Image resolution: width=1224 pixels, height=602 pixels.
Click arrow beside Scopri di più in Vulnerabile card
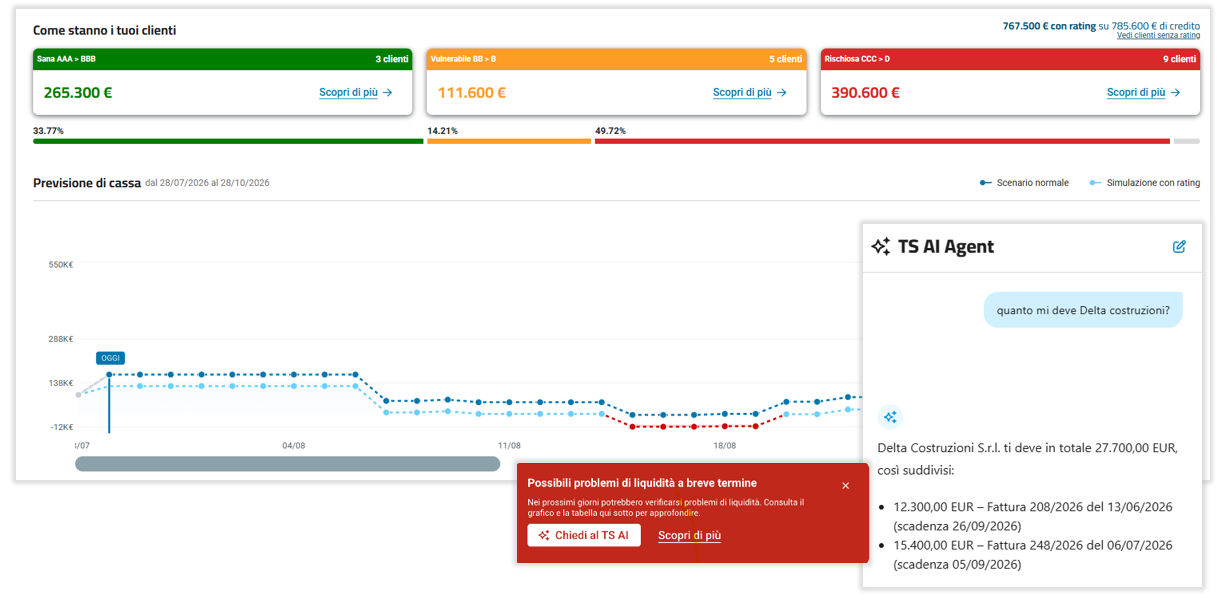coord(782,92)
